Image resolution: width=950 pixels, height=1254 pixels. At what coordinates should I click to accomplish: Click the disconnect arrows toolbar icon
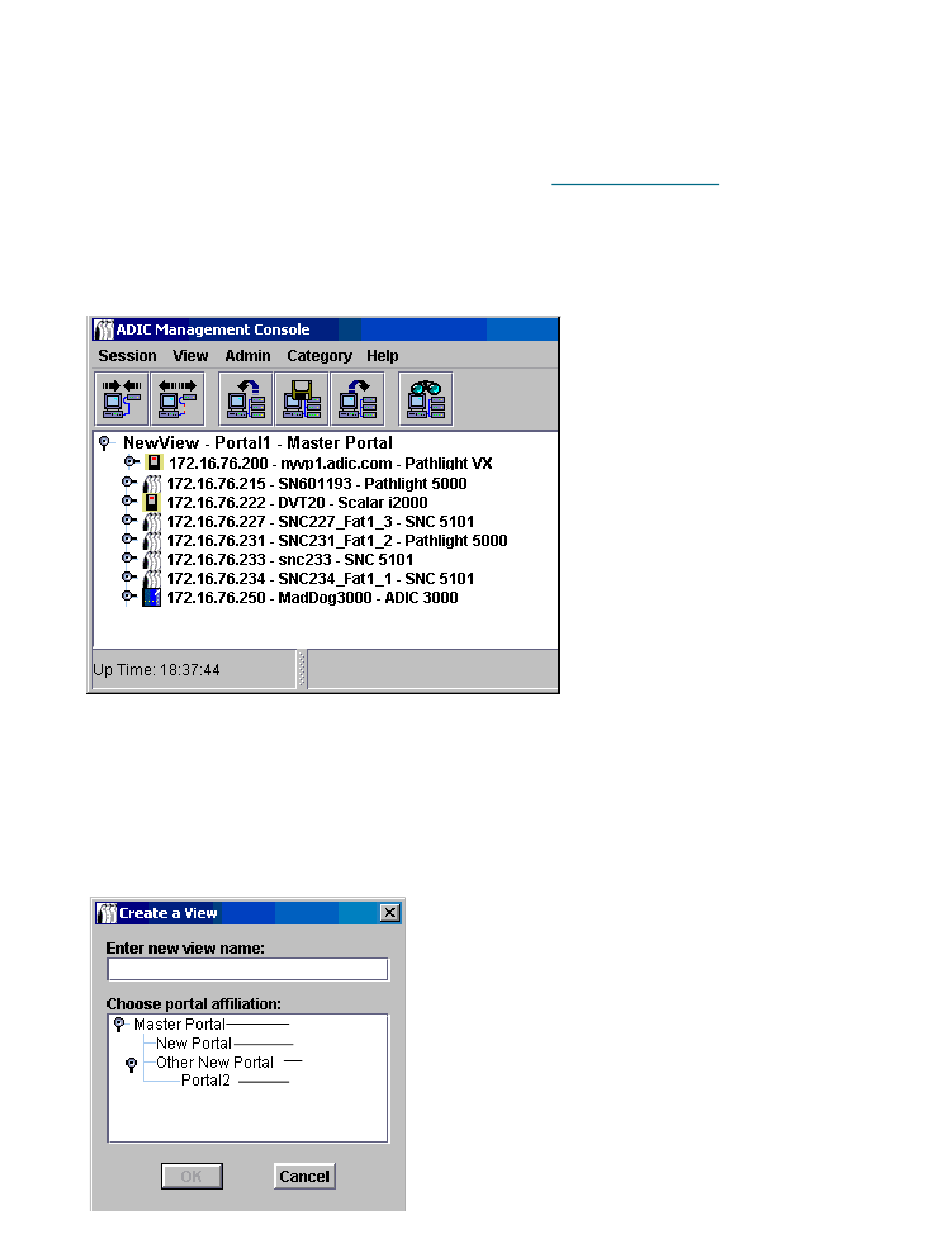(x=178, y=400)
